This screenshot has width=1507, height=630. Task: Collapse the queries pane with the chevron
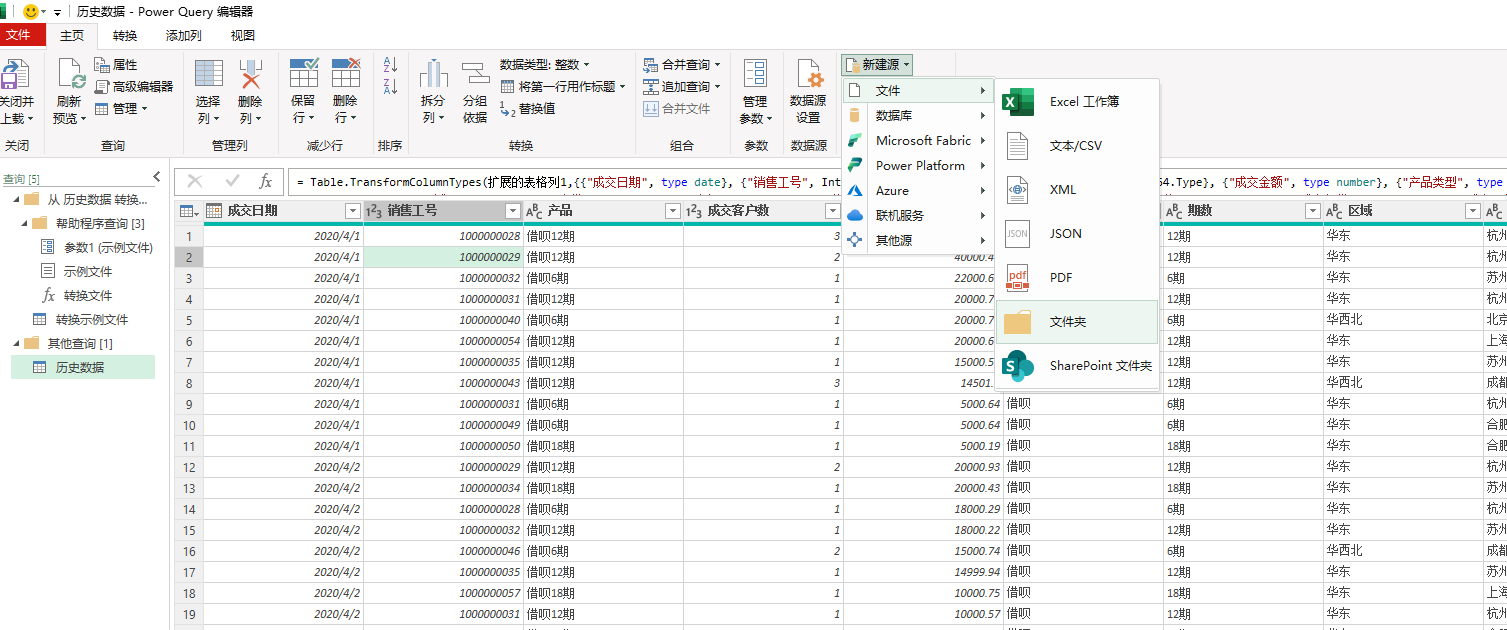pyautogui.click(x=157, y=177)
